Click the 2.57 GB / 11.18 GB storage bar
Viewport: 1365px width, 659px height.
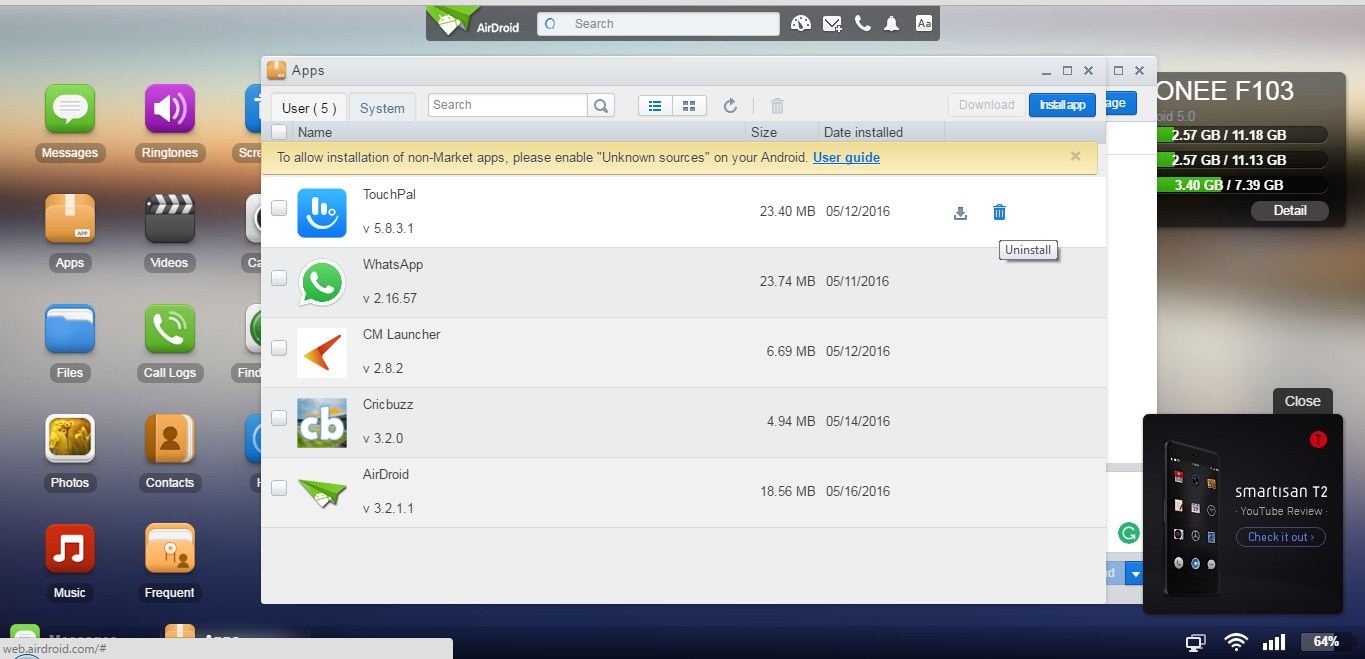pyautogui.click(x=1242, y=135)
